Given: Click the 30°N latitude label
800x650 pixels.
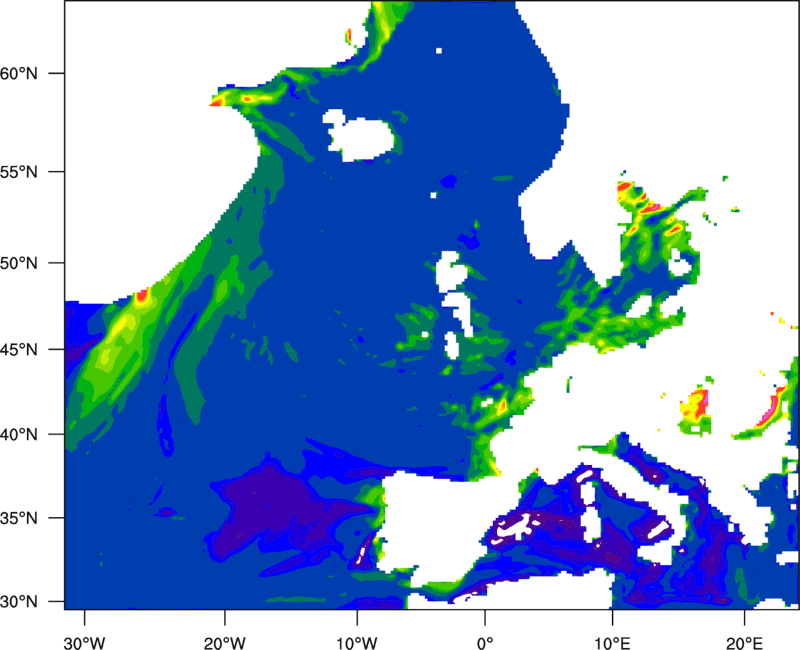Looking at the screenshot, I should pyautogui.click(x=19, y=602).
